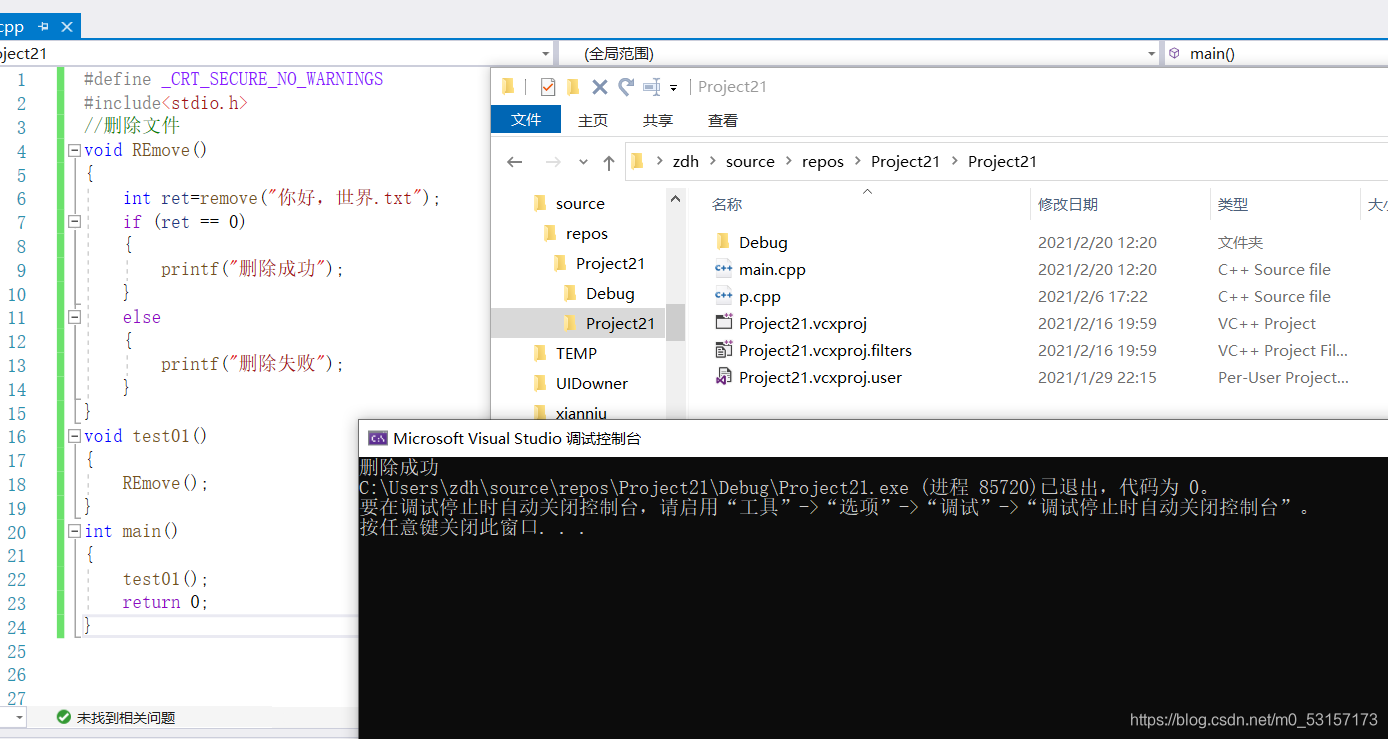This screenshot has width=1388, height=739.
Task: Go back with Explorer back arrow
Action: click(515, 162)
